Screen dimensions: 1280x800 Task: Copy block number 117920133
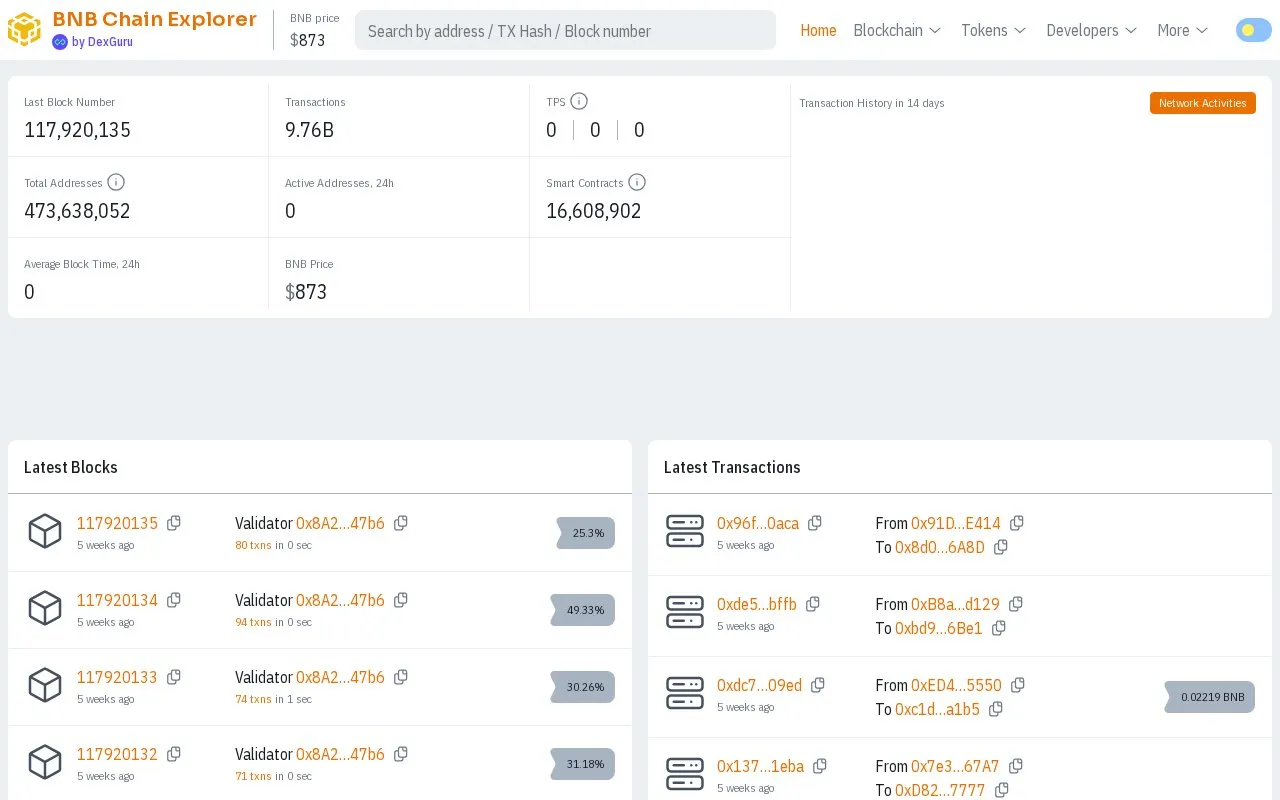174,677
